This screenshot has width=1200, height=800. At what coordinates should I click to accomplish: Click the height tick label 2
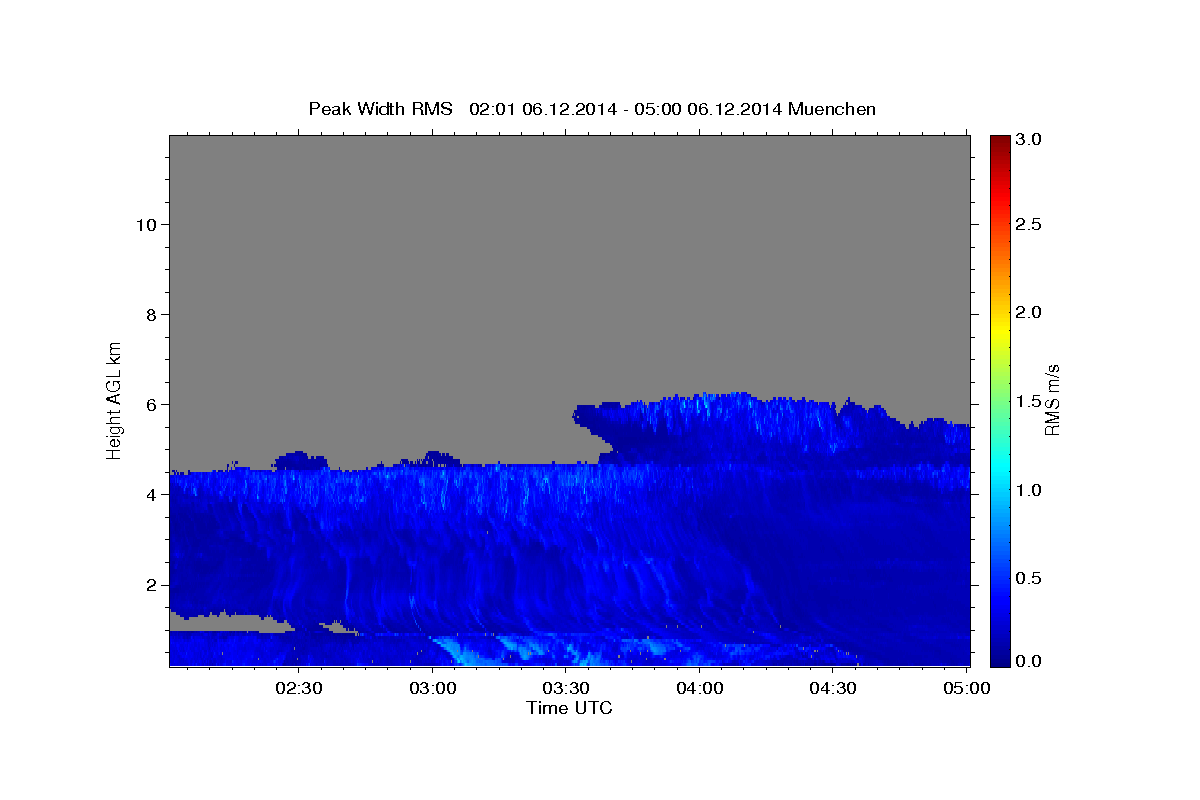coord(150,585)
